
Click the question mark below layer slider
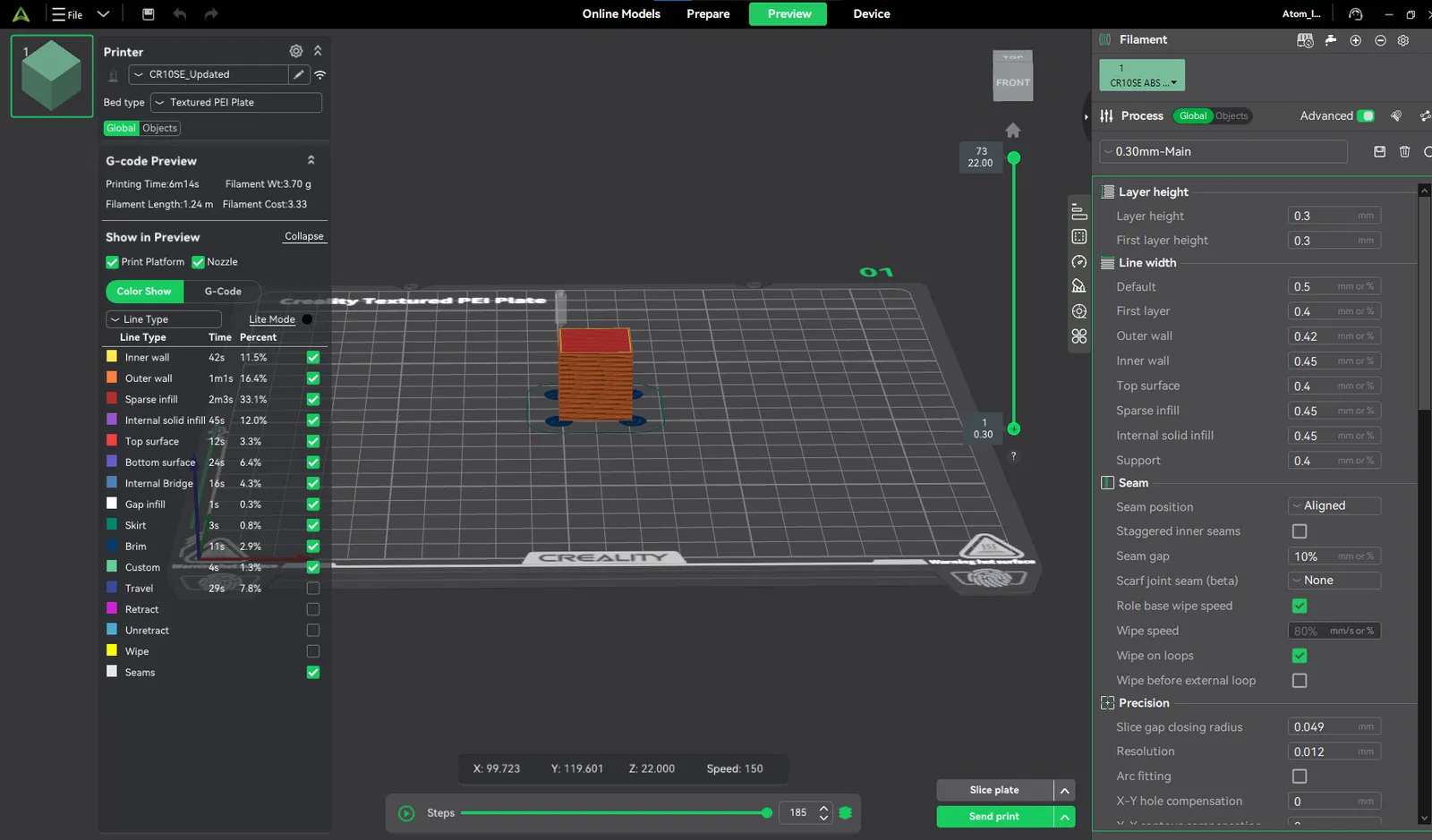click(x=1013, y=456)
